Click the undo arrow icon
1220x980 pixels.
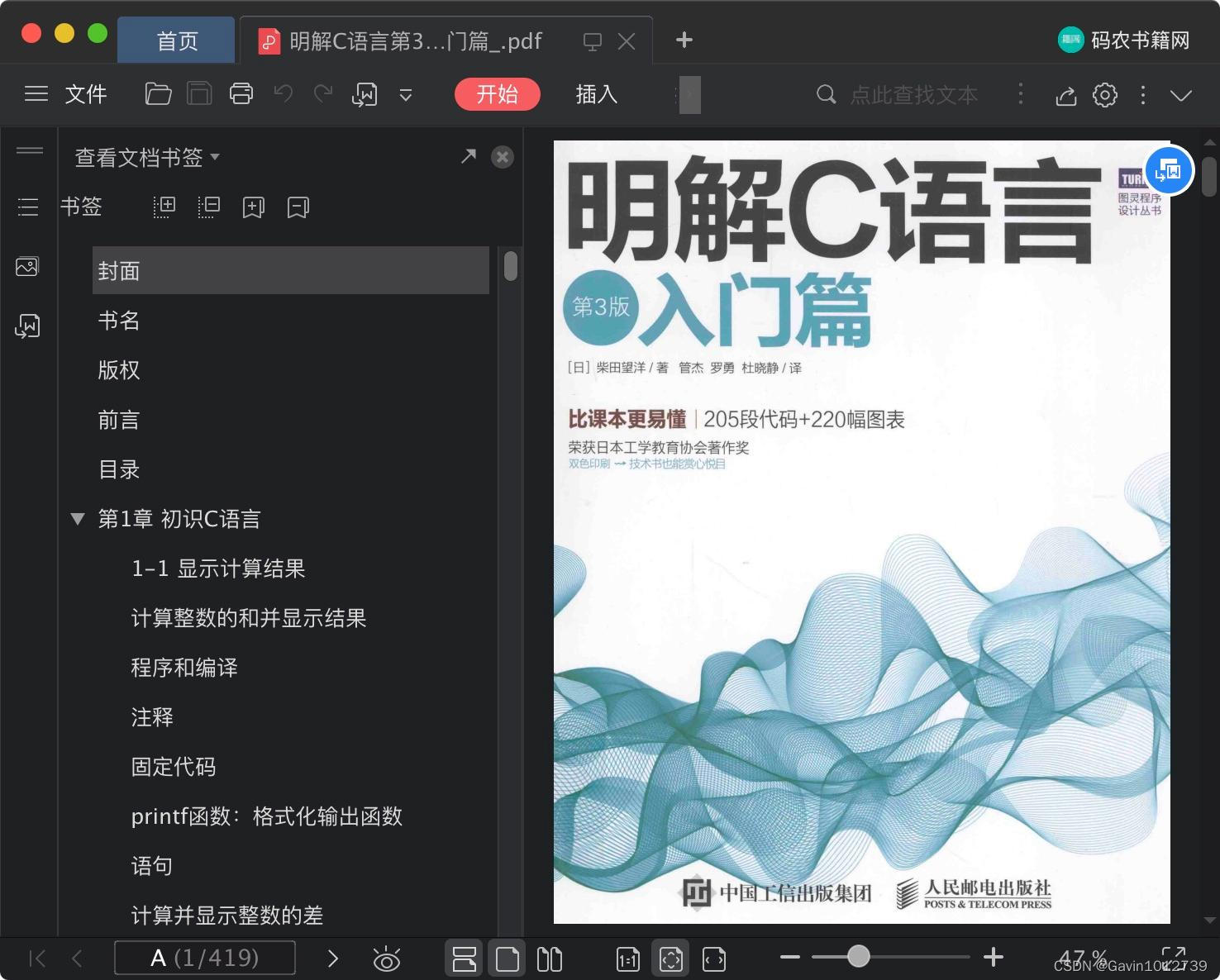pyautogui.click(x=284, y=94)
